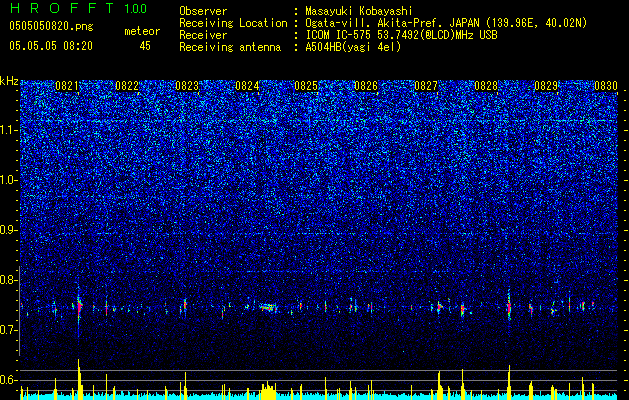This screenshot has height=400, width=629.
Task: Select the ICOM IC-575 receiver description
Action: (x=401, y=35)
